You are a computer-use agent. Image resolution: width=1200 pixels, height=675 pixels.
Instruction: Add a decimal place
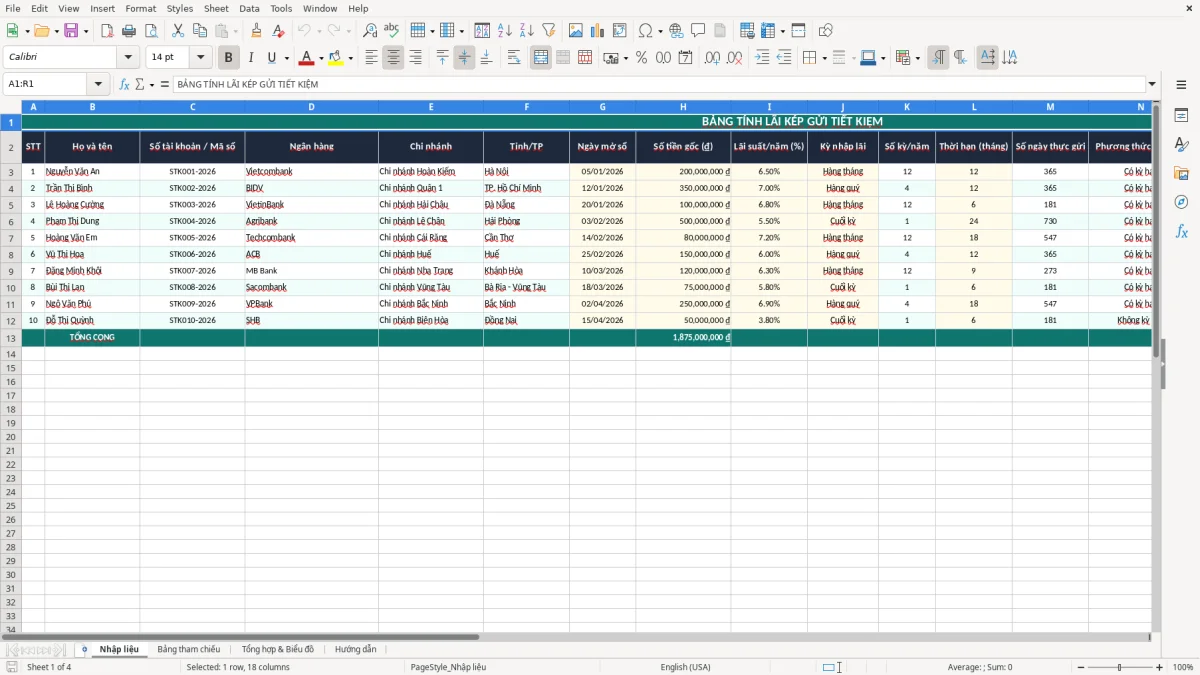[x=714, y=58]
